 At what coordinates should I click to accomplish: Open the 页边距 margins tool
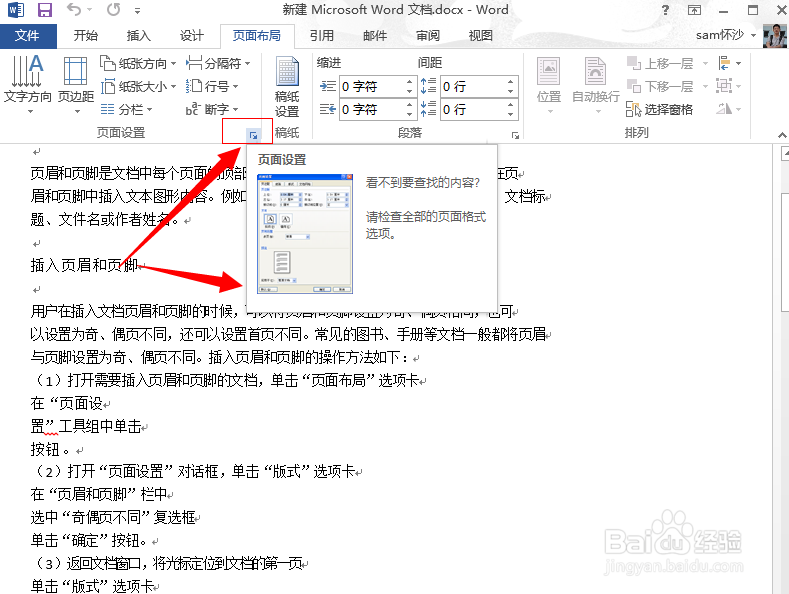[75, 85]
